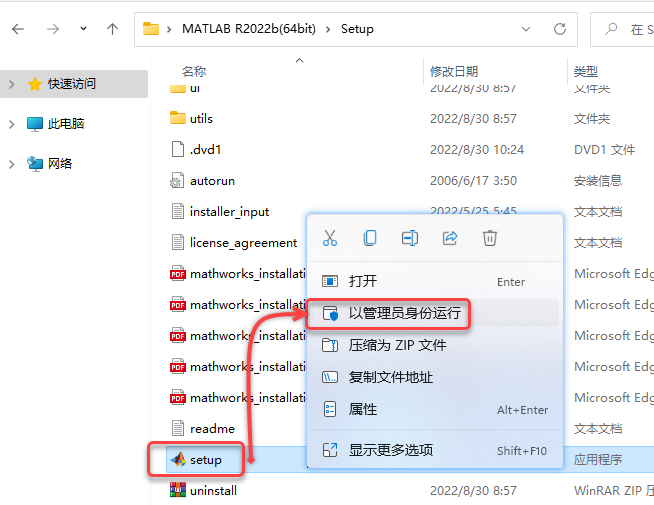Click date 2006/6/17 3:50 of autorun

[x=473, y=181]
